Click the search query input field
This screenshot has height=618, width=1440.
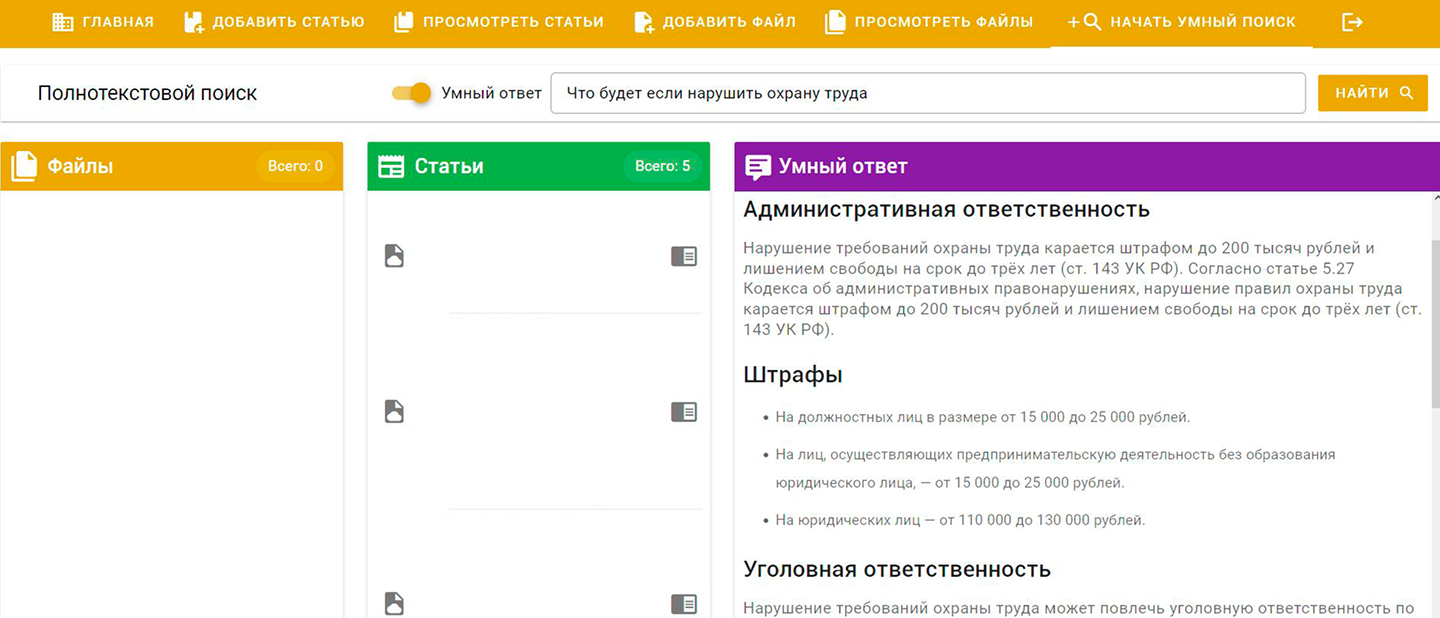click(927, 93)
